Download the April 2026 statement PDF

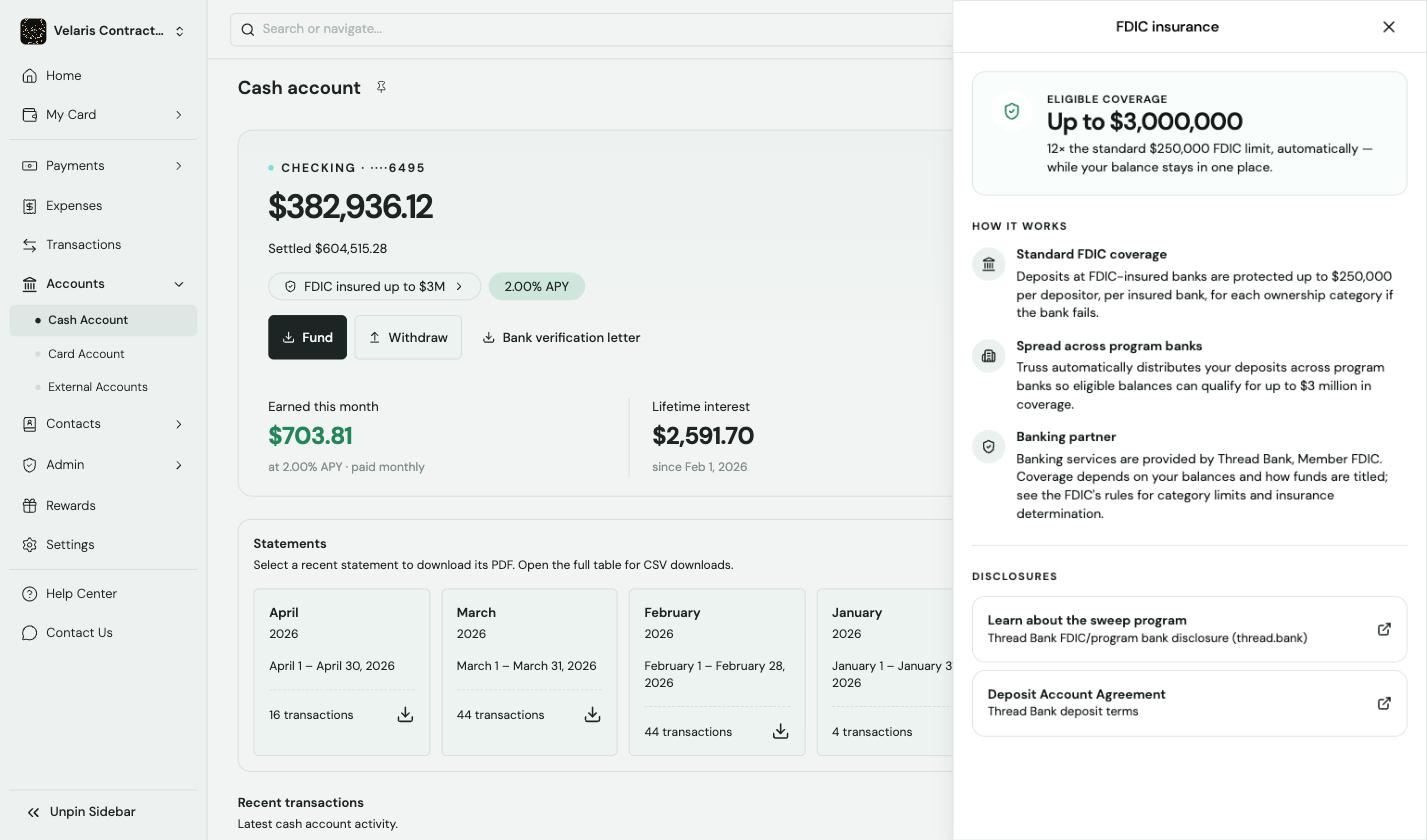pyautogui.click(x=405, y=715)
